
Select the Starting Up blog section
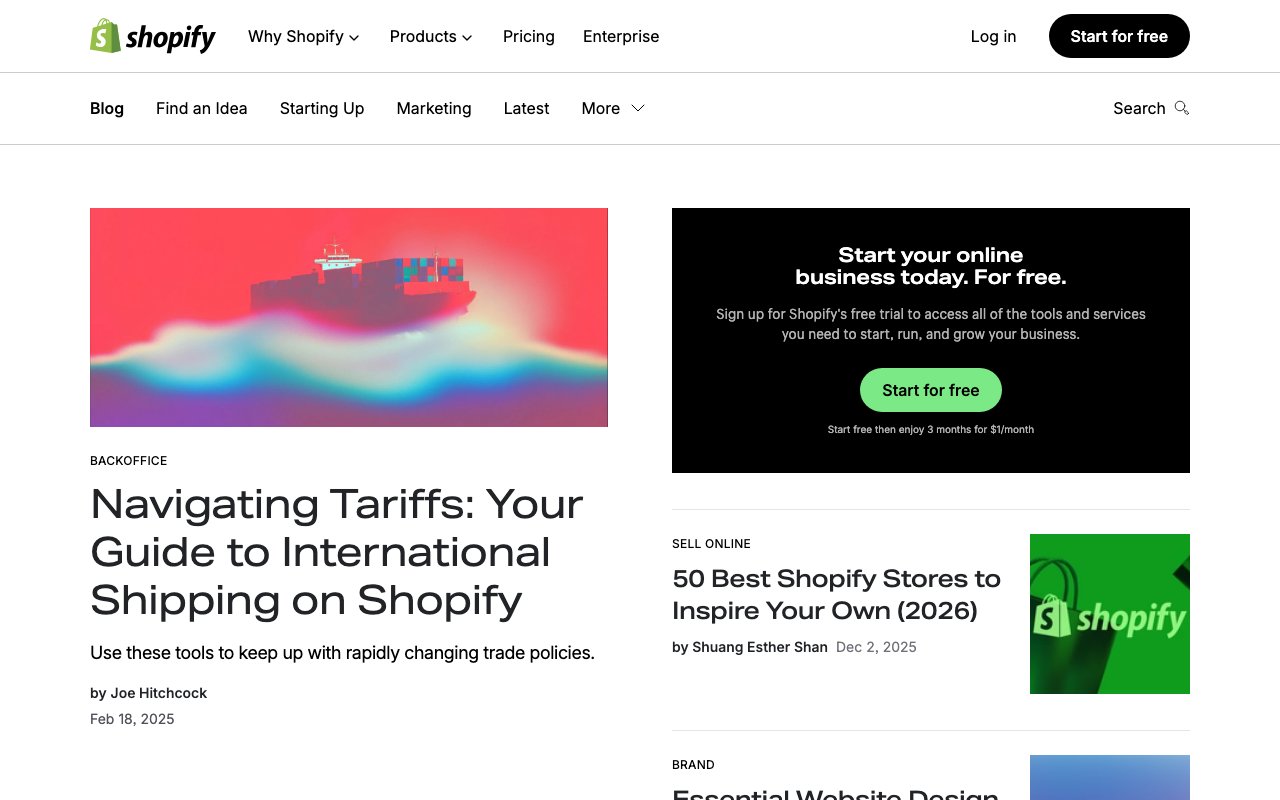pyautogui.click(x=321, y=108)
